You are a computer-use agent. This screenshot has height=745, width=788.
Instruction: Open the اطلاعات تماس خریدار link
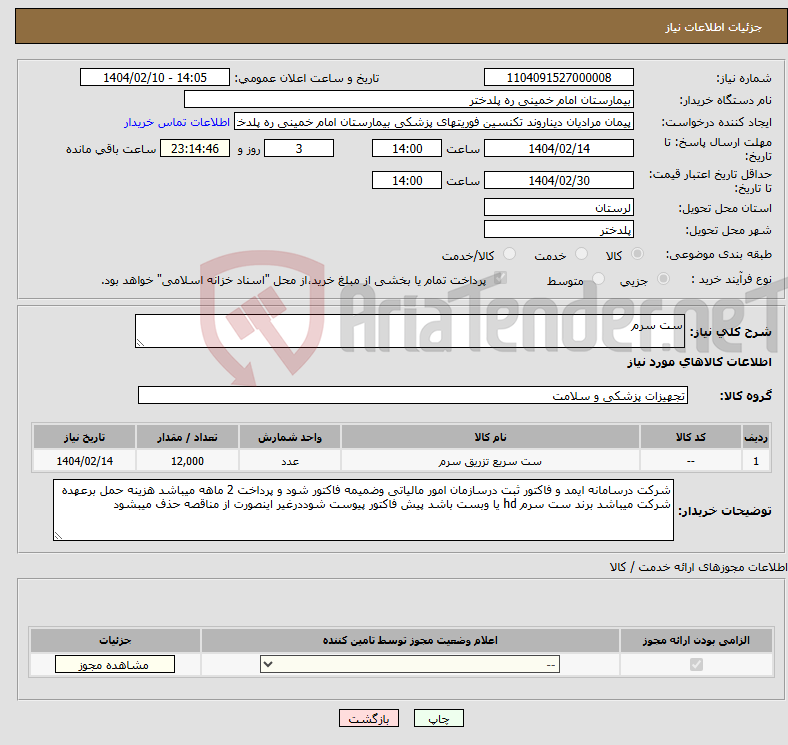click(x=177, y=122)
